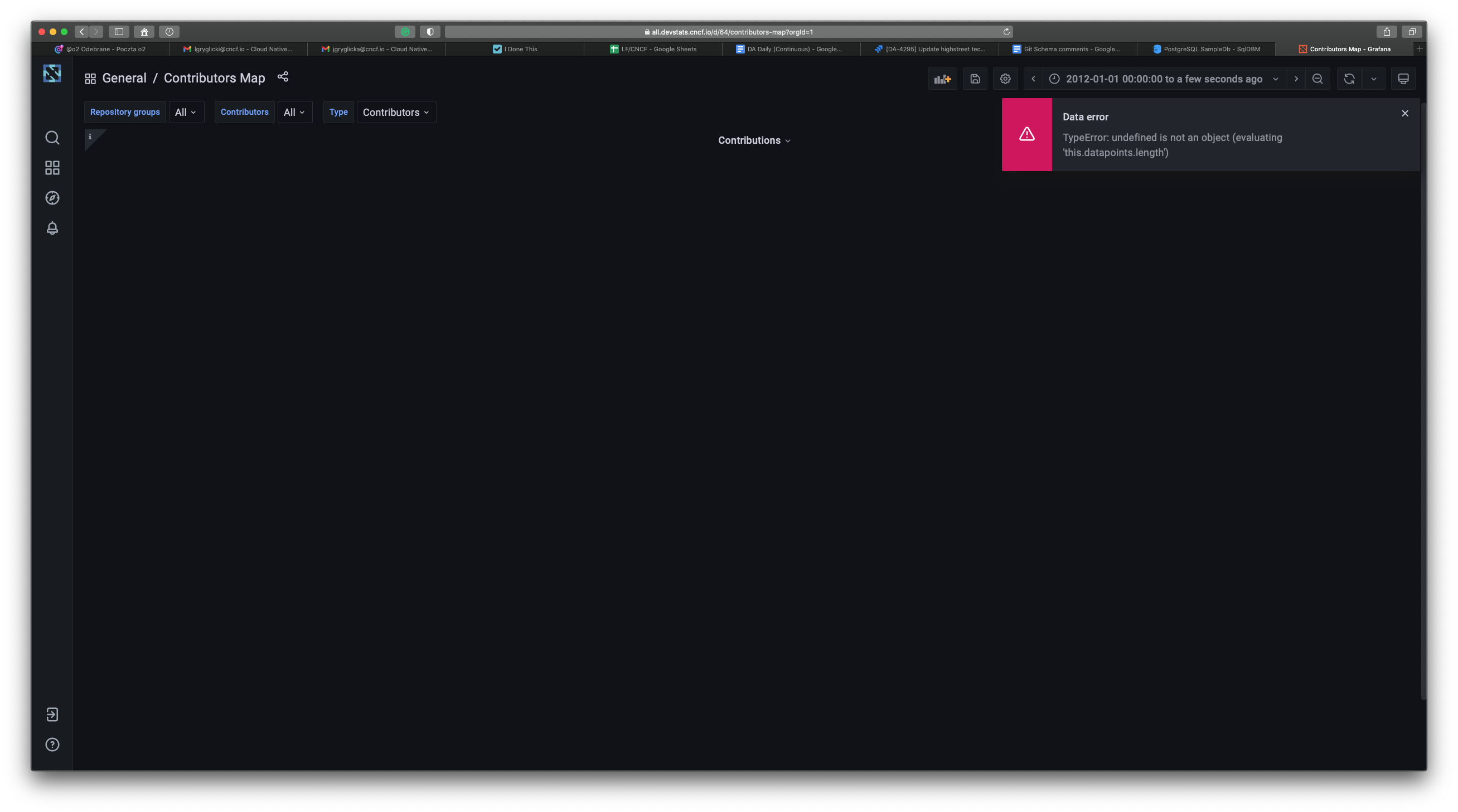Open the Explore compass icon
The height and width of the screenshot is (812, 1458).
(52, 198)
